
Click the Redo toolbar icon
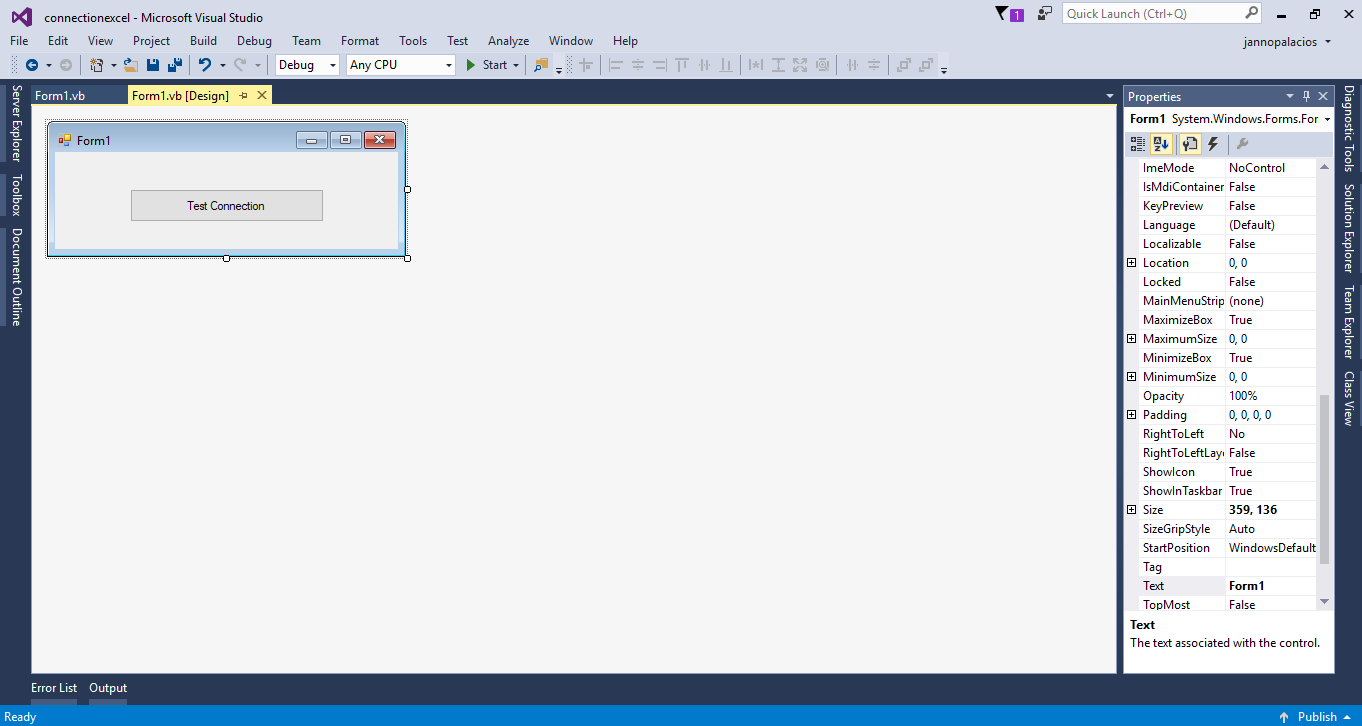tap(240, 65)
